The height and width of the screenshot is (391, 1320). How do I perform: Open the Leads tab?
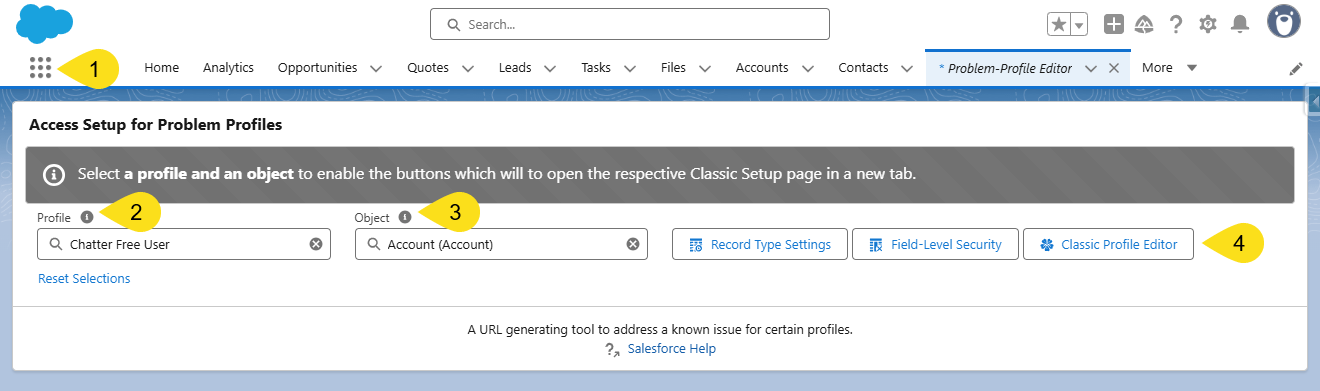(x=515, y=68)
